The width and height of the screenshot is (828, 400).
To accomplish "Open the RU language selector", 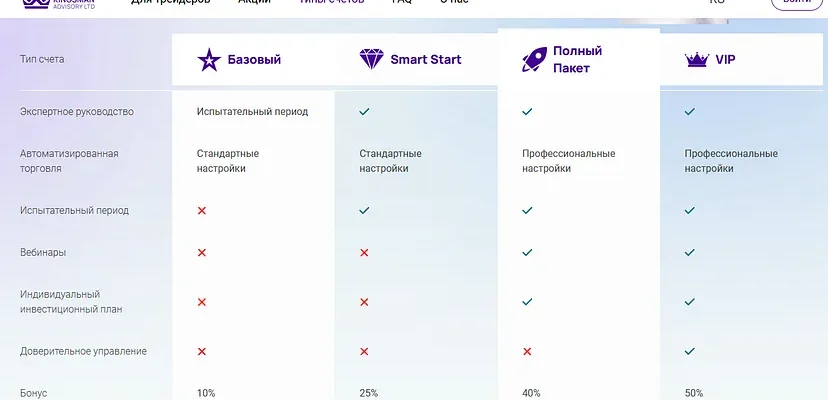I will point(717,2).
